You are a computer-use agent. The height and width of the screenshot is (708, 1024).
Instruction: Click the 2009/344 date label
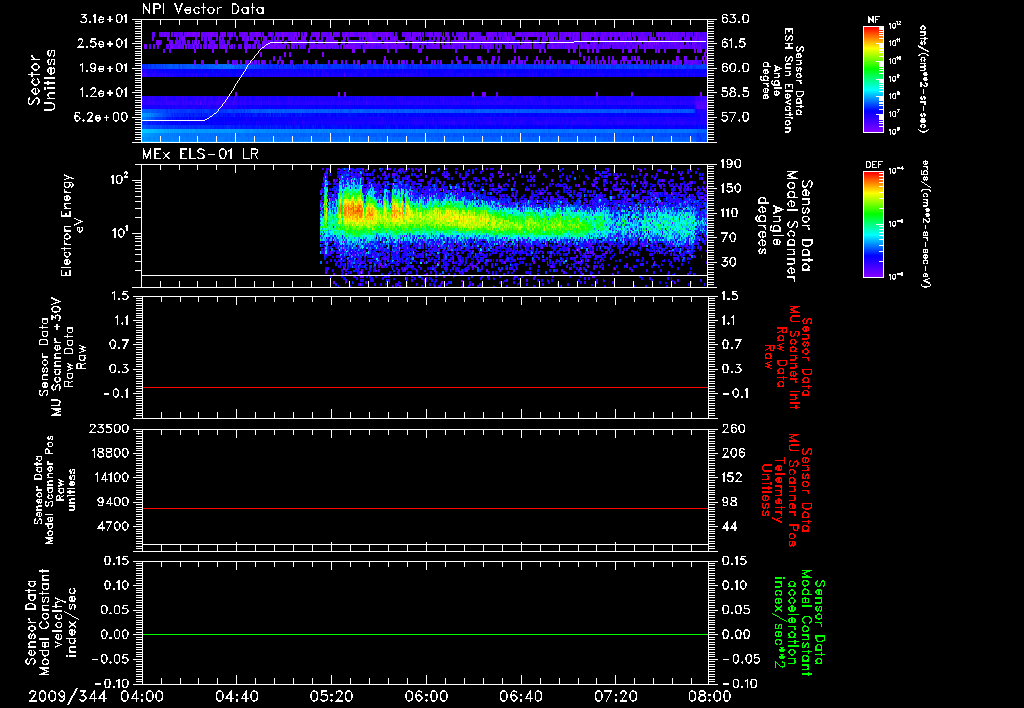(66, 696)
